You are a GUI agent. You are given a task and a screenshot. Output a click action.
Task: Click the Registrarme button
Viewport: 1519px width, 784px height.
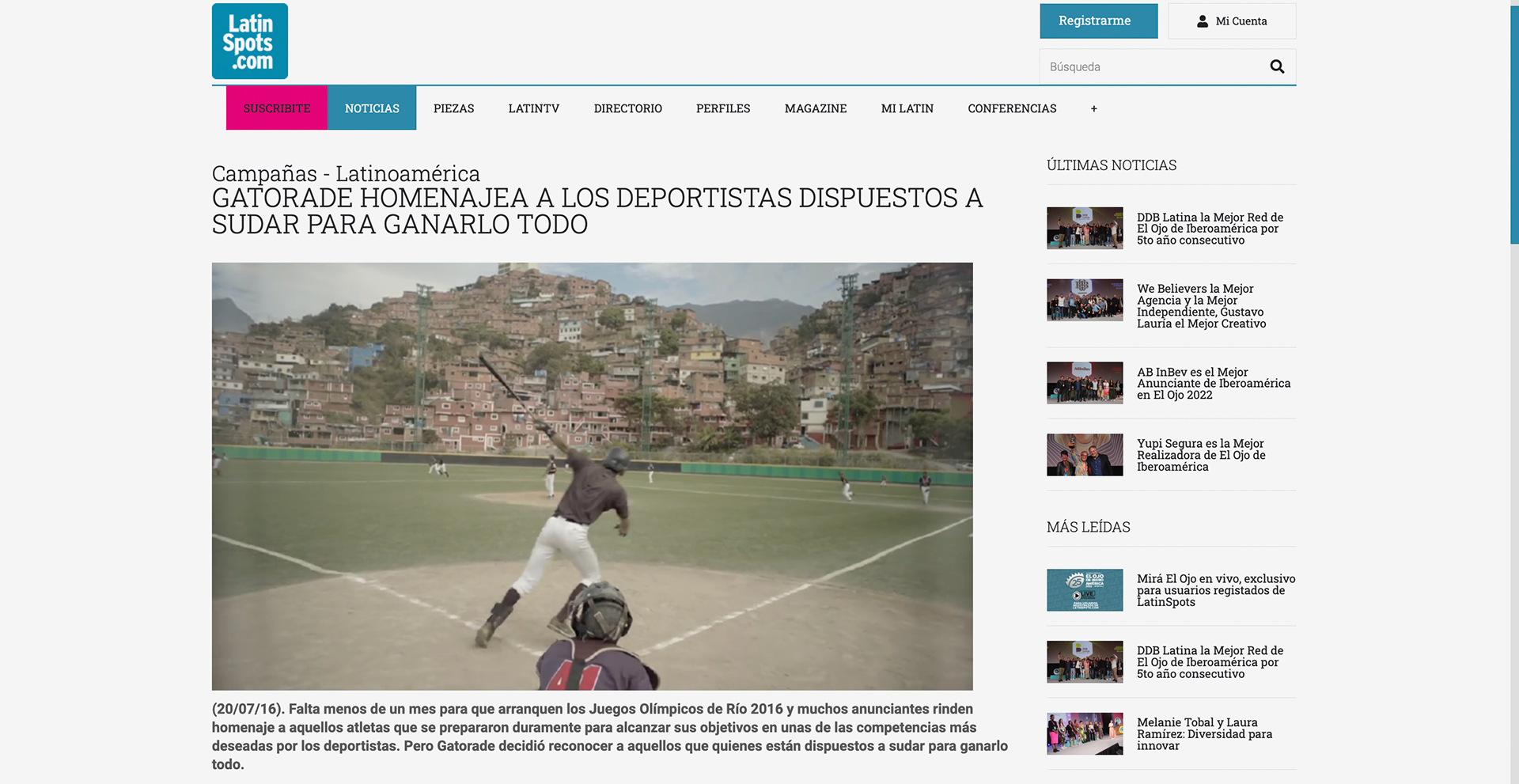(1098, 21)
